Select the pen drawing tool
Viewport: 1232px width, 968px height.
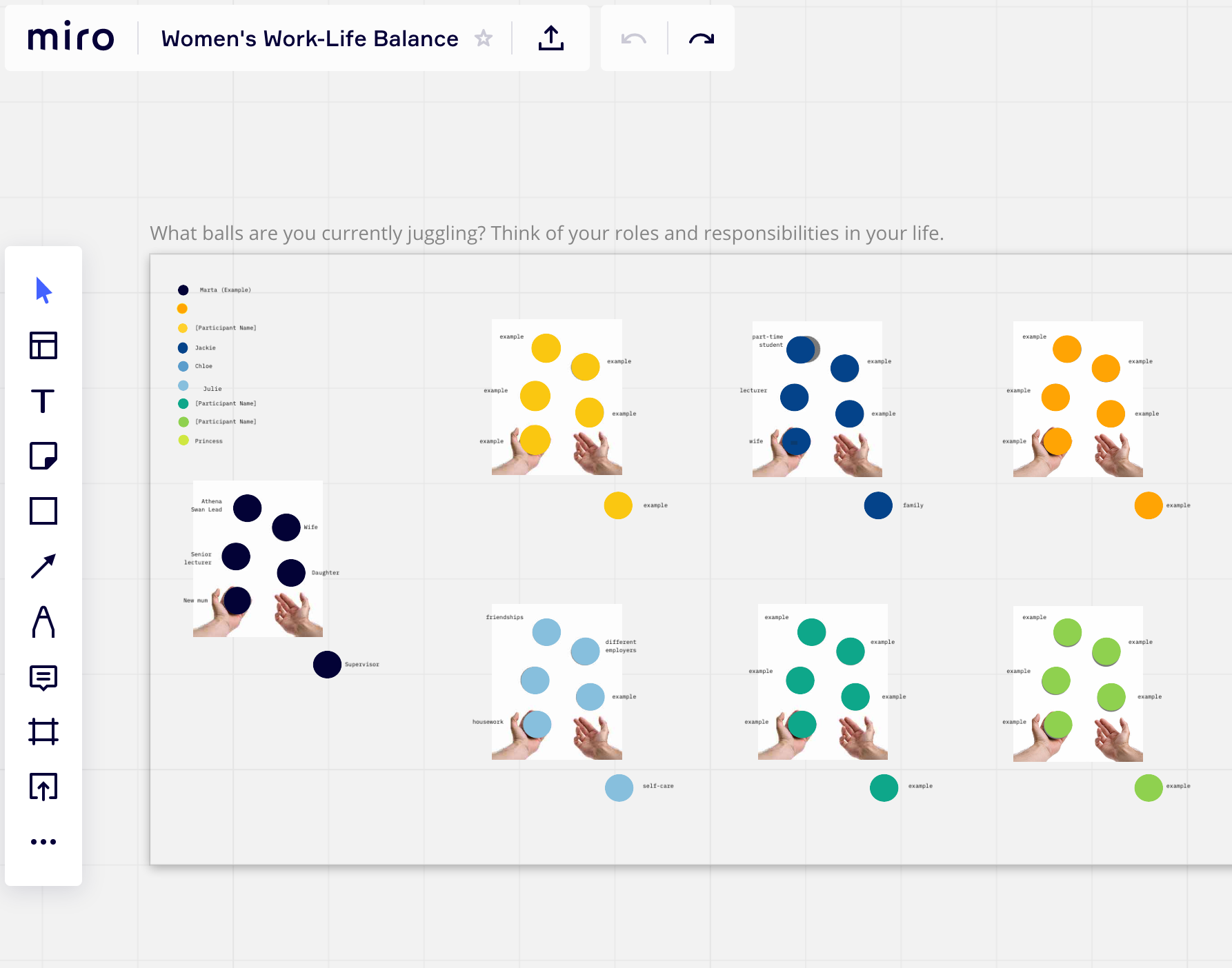(43, 621)
